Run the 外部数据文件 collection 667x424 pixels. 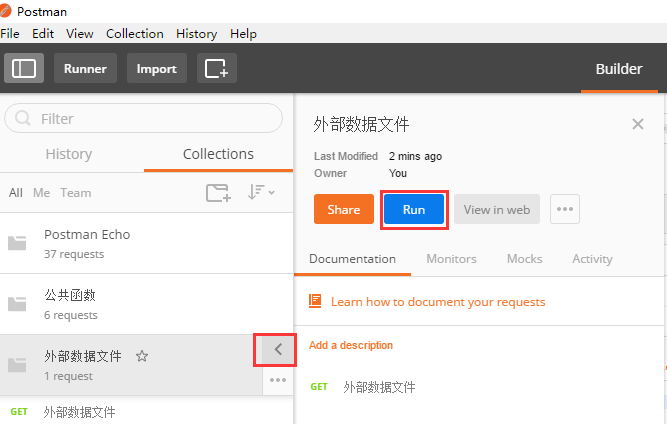click(414, 209)
